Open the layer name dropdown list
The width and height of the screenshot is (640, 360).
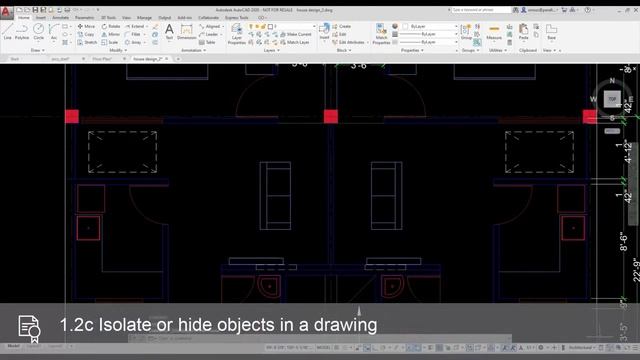[314, 26]
